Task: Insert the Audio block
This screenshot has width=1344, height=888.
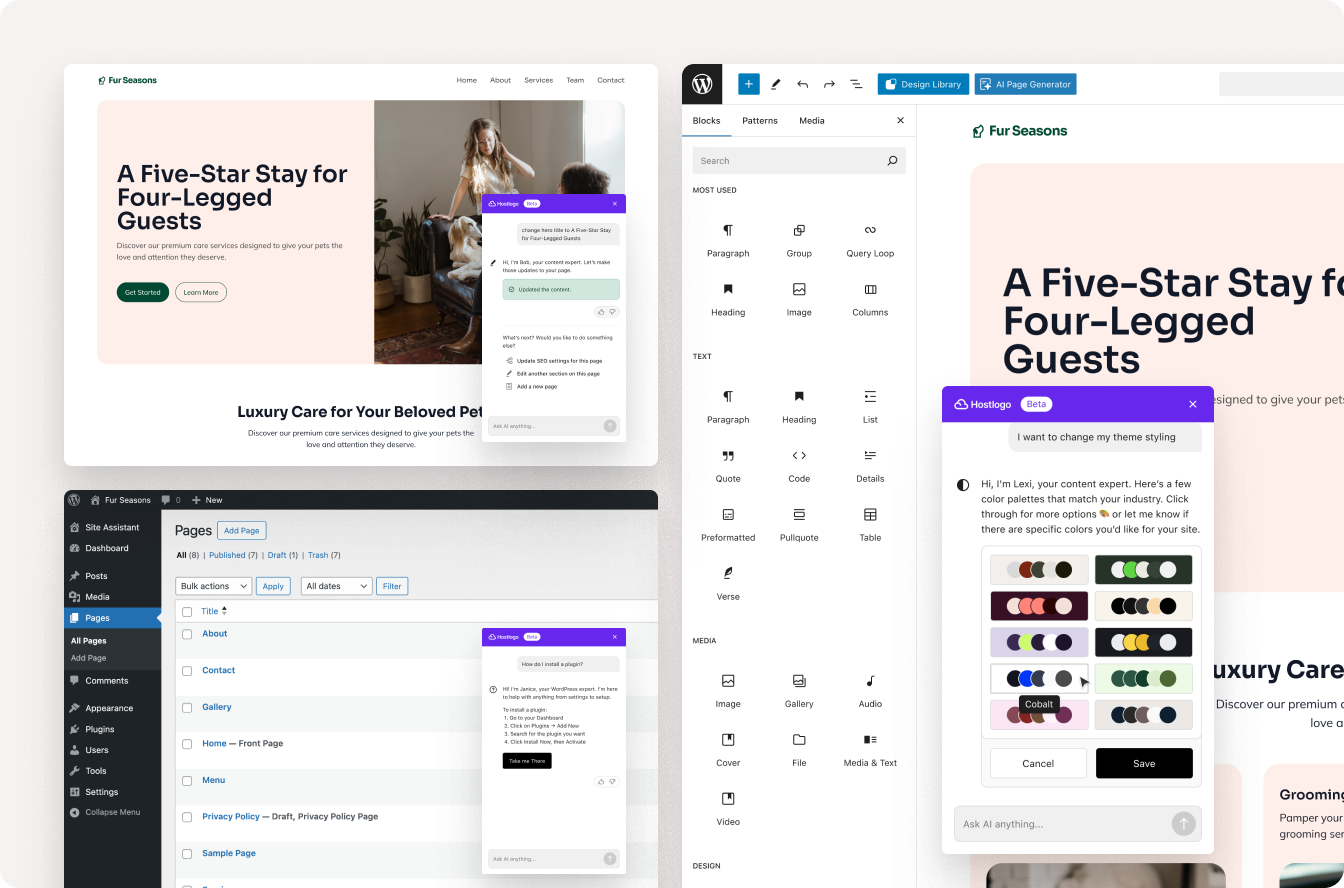Action: 870,691
